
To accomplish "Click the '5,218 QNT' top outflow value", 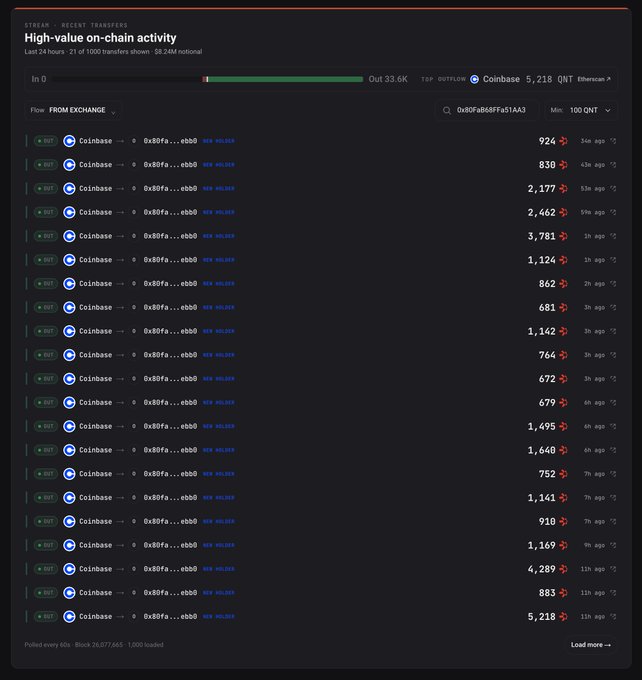I will click(x=549, y=79).
